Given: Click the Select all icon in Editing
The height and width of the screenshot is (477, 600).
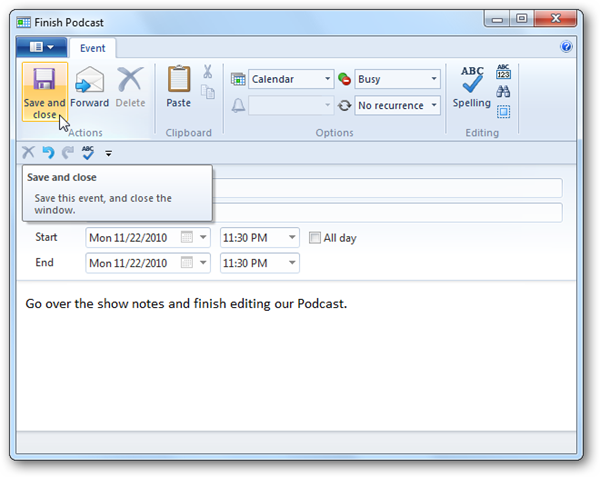Looking at the screenshot, I should click(x=503, y=111).
